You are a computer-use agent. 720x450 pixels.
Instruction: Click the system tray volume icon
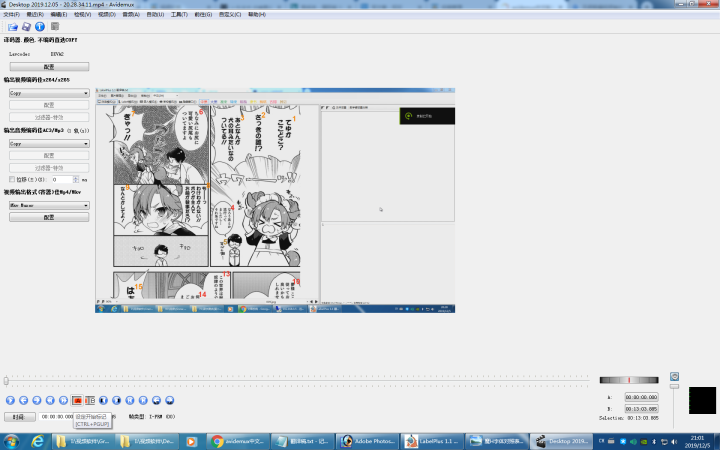tap(674, 442)
